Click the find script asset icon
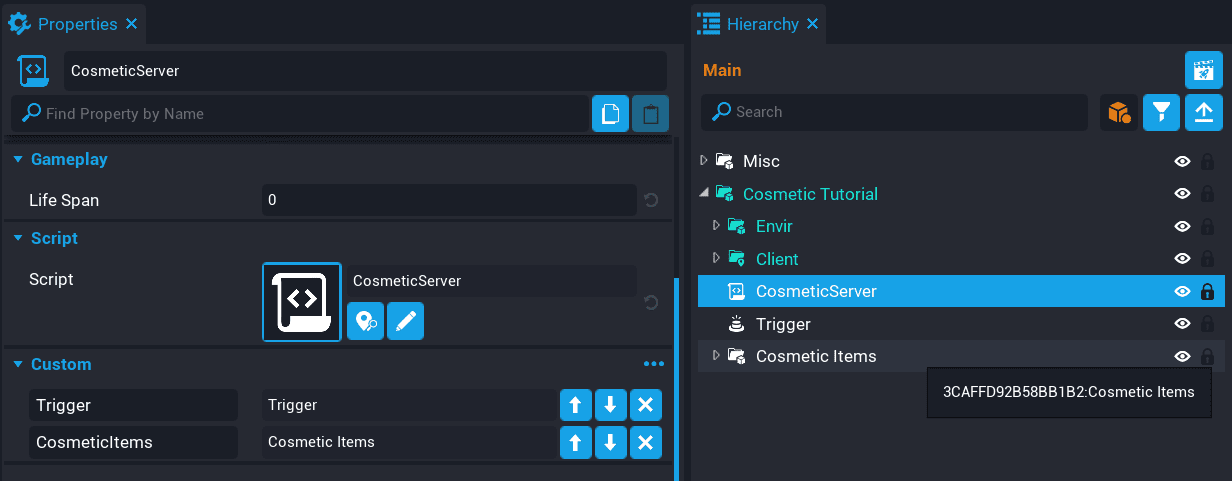The height and width of the screenshot is (481, 1232). pyautogui.click(x=366, y=322)
